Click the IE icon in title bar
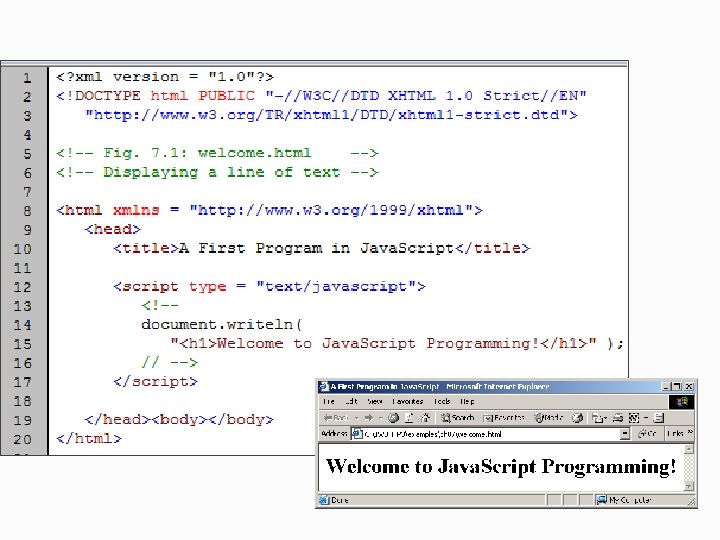Image resolution: width=720 pixels, height=540 pixels. (x=324, y=387)
